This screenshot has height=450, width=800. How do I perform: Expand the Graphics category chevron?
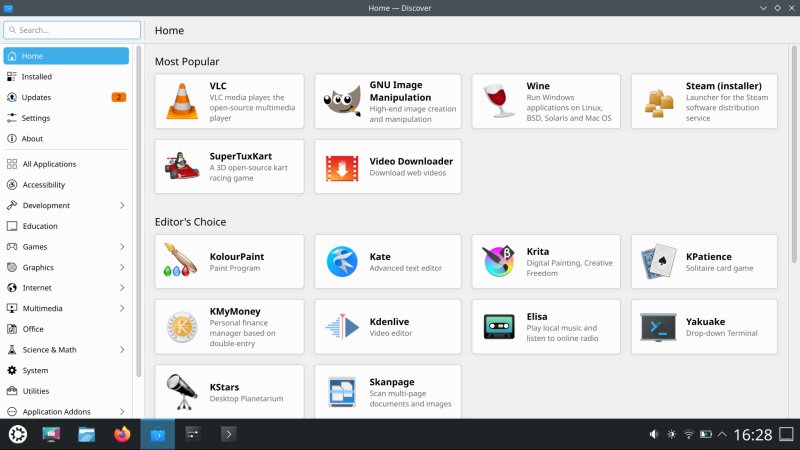(x=122, y=267)
